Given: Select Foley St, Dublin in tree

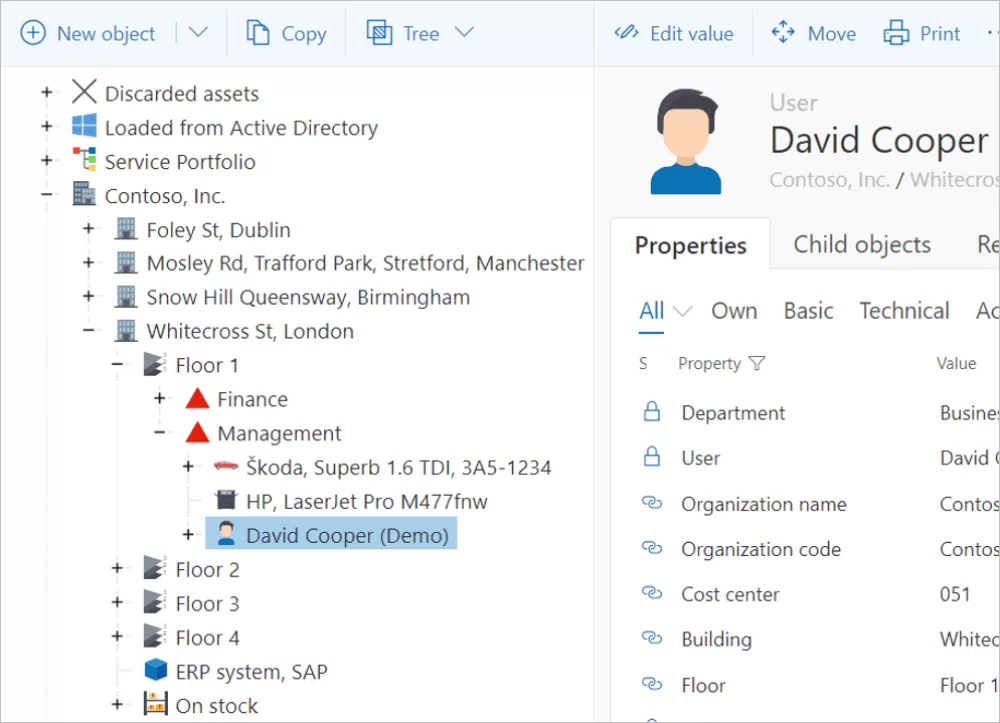Looking at the screenshot, I should coord(218,229).
